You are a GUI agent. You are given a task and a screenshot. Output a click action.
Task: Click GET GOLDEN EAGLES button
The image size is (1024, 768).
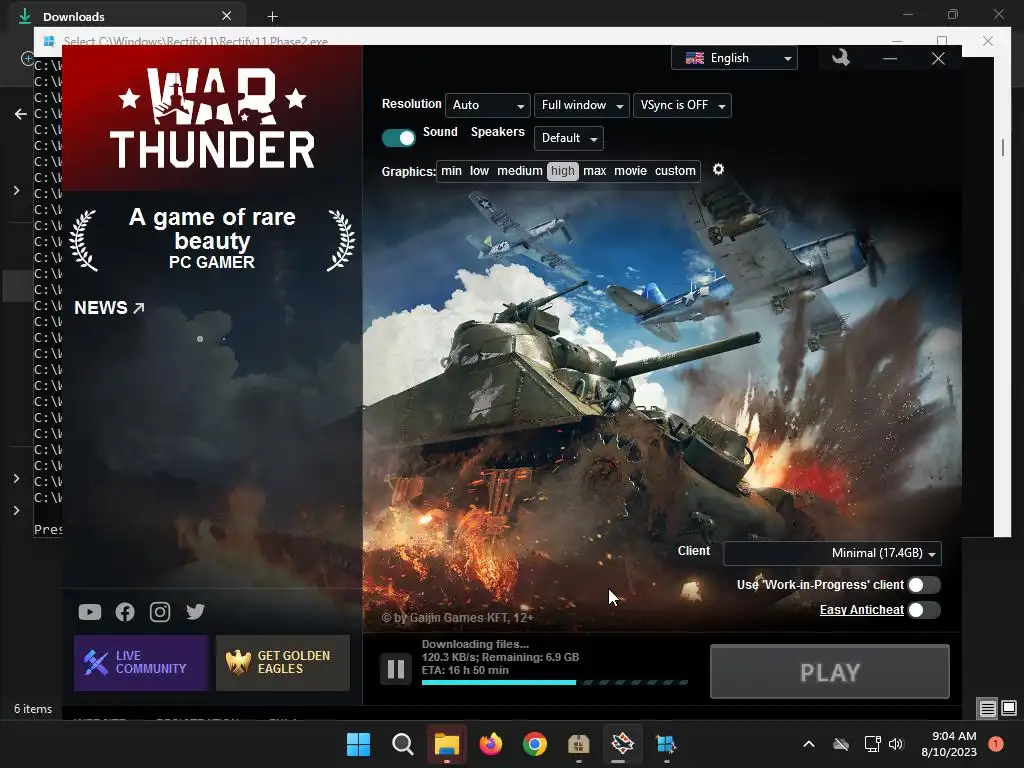(283, 663)
